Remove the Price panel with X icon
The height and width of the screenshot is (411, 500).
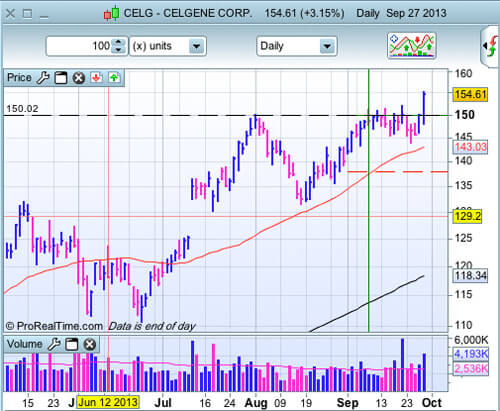pyautogui.click(x=79, y=78)
